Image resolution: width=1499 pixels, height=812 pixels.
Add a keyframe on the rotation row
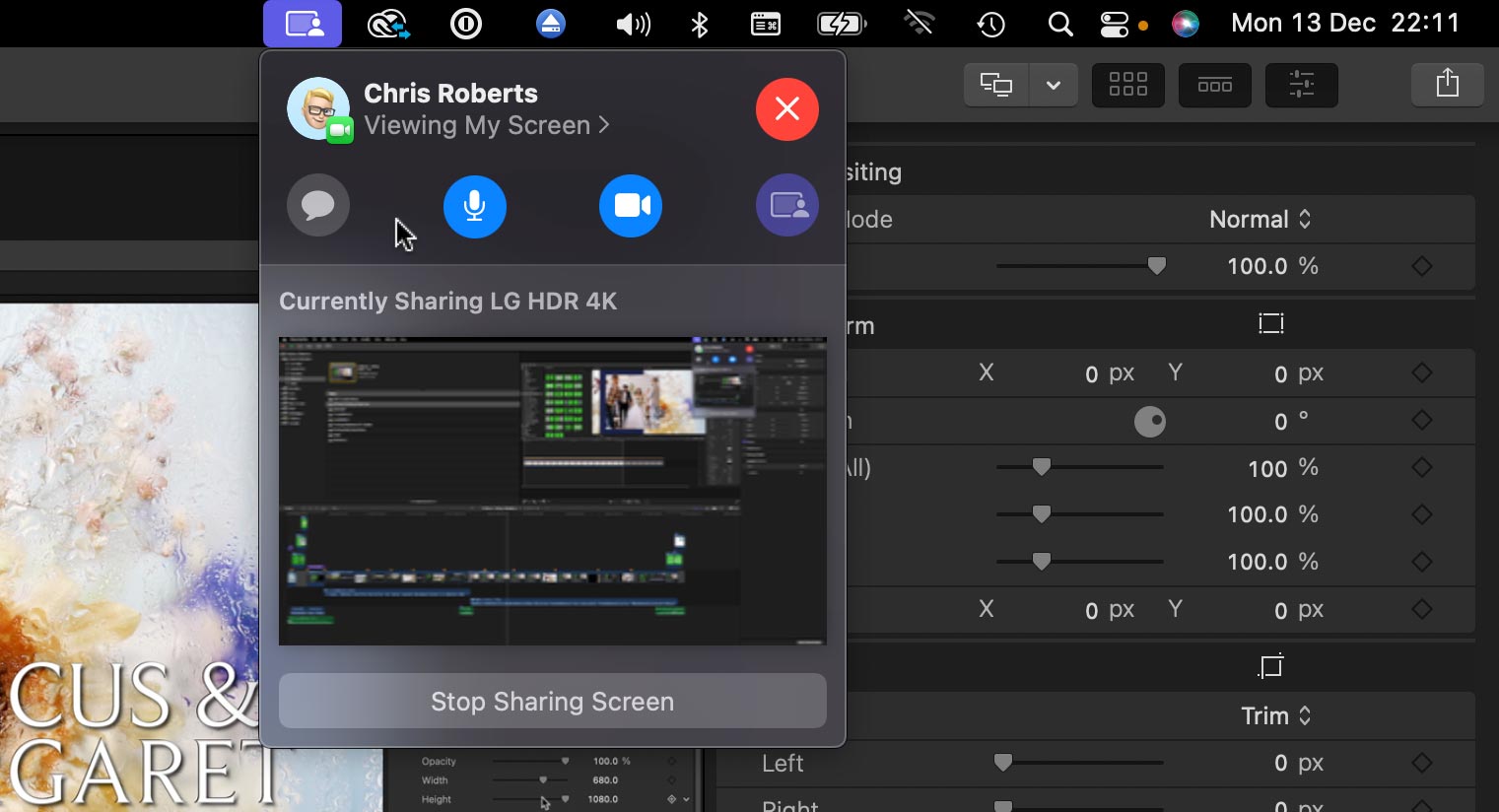[x=1421, y=420]
